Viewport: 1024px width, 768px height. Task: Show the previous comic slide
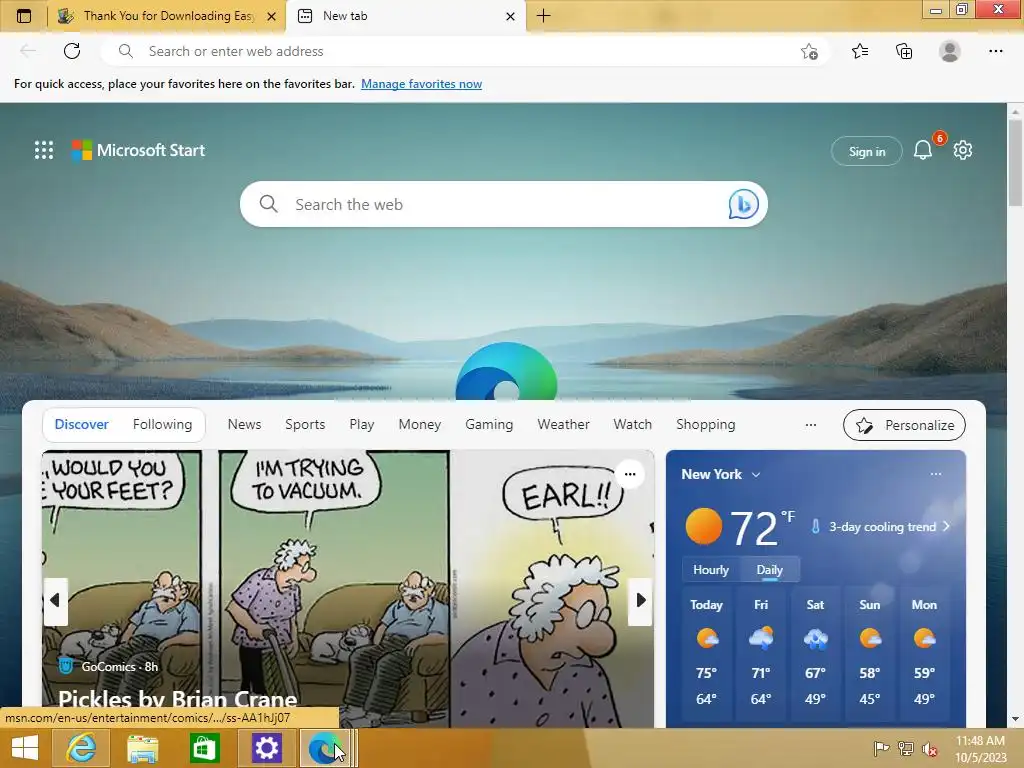55,600
